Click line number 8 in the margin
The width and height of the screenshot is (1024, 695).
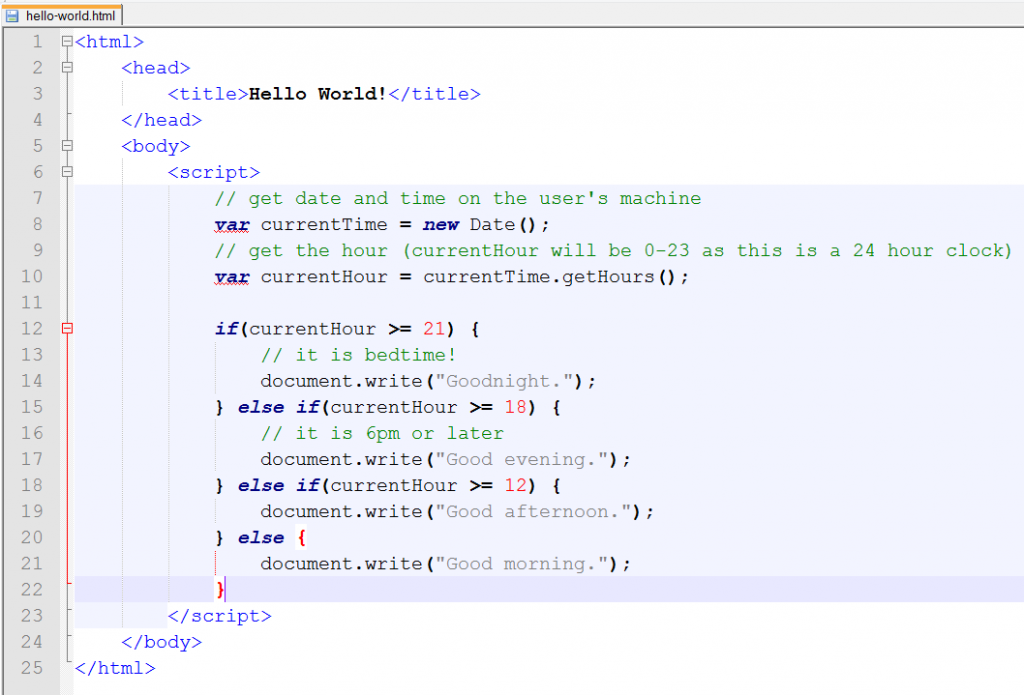[x=37, y=224]
